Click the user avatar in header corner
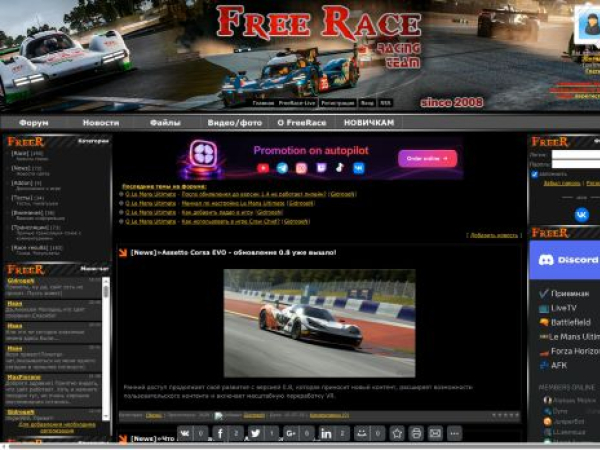The height and width of the screenshot is (450, 600). pyautogui.click(x=589, y=25)
